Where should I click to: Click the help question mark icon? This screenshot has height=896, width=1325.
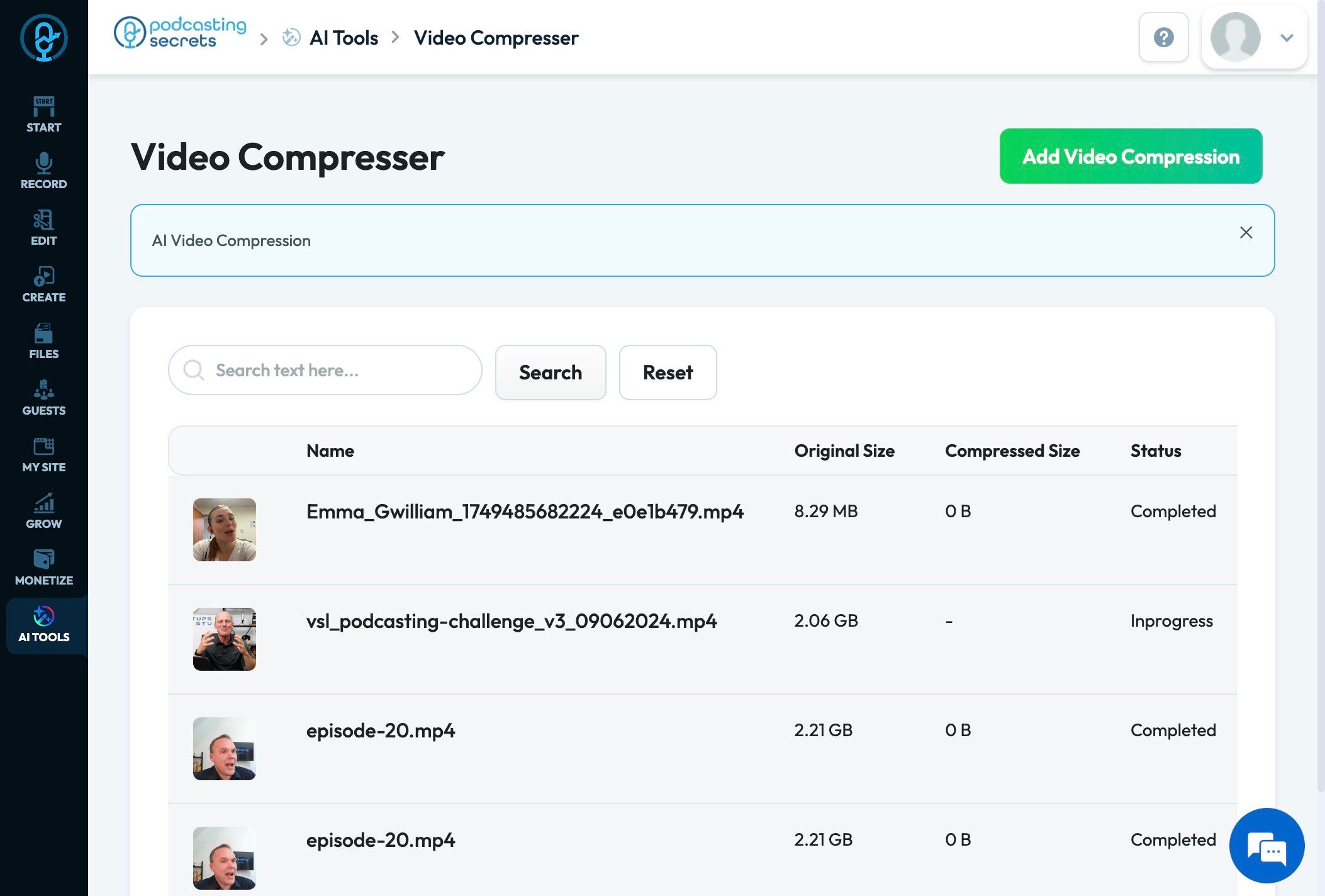pyautogui.click(x=1163, y=37)
